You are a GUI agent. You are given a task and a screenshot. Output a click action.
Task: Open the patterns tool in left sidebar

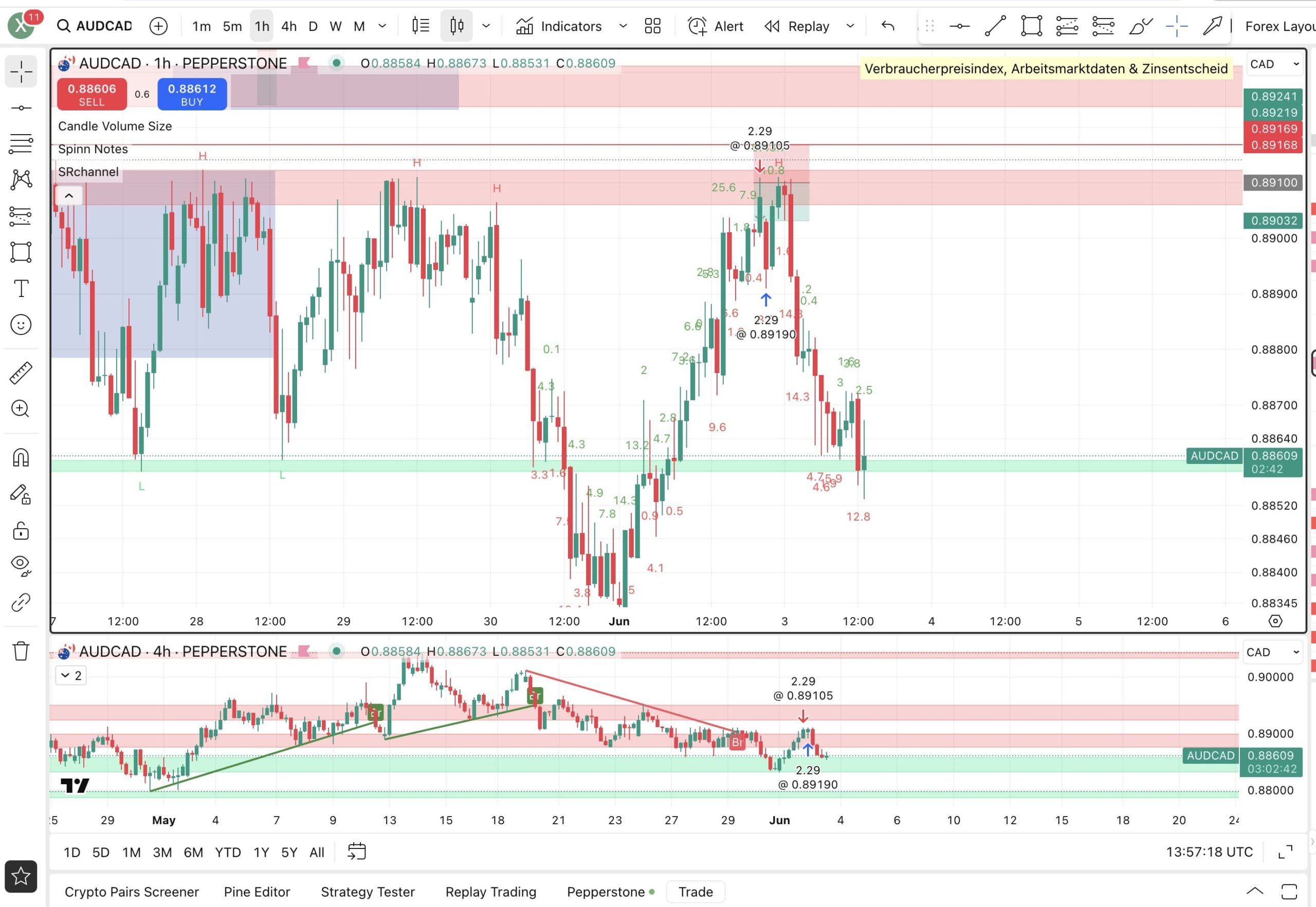(21, 179)
